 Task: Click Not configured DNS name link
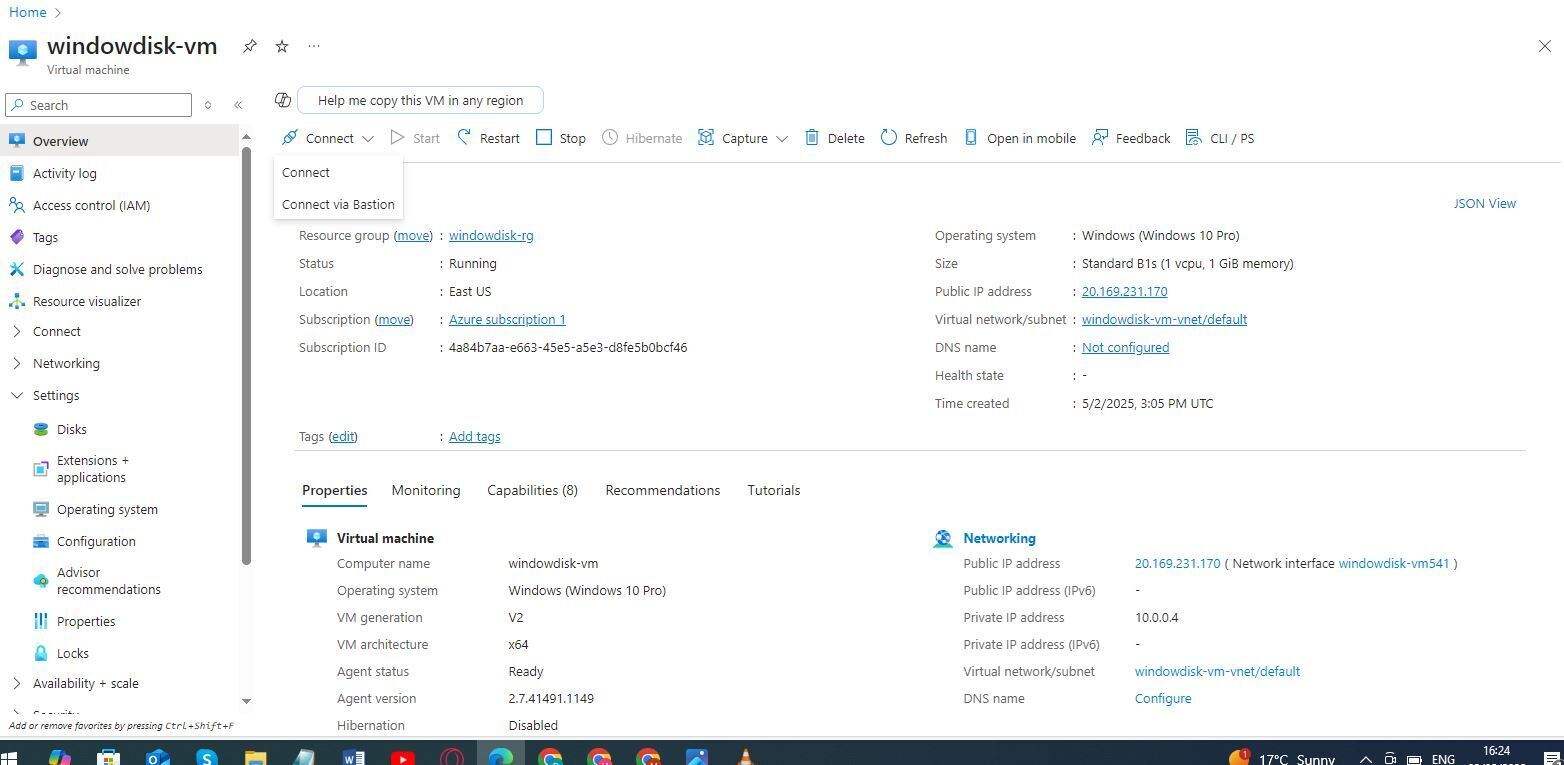pyautogui.click(x=1125, y=347)
